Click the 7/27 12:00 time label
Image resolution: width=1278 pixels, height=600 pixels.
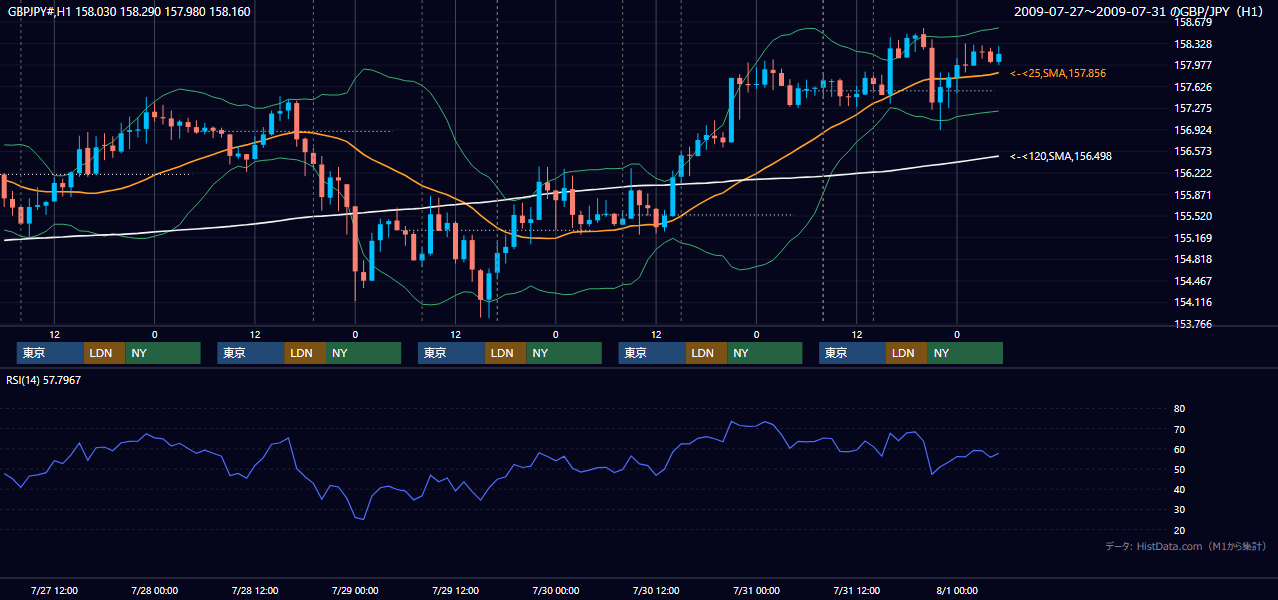(54, 590)
